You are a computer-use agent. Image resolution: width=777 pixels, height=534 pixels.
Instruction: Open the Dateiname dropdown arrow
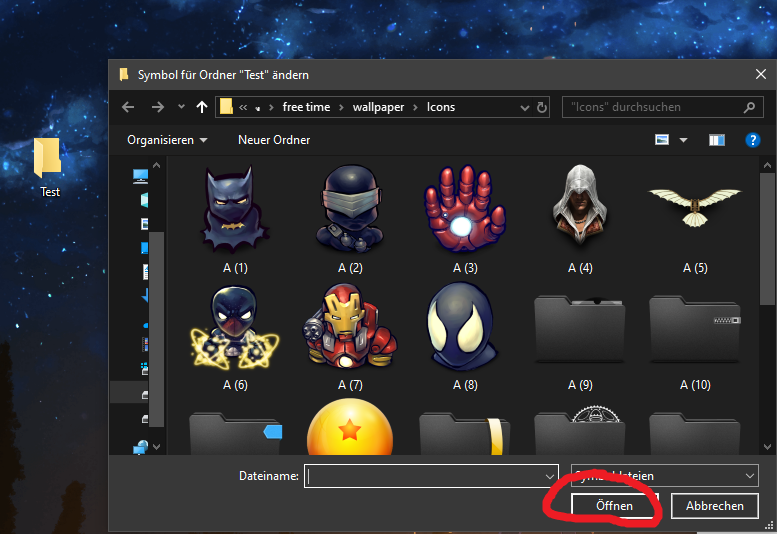[x=550, y=476]
